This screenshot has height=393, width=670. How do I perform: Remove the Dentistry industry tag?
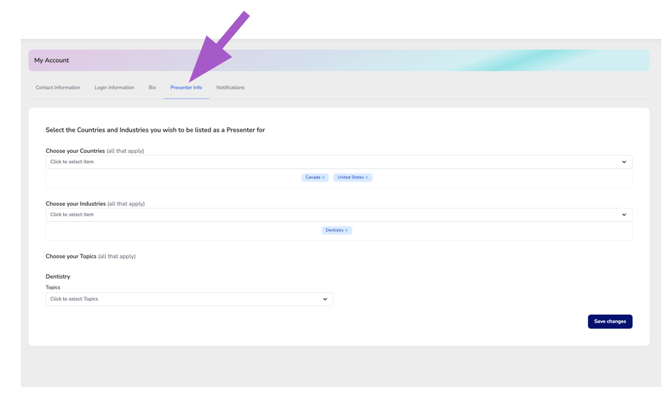(x=347, y=230)
